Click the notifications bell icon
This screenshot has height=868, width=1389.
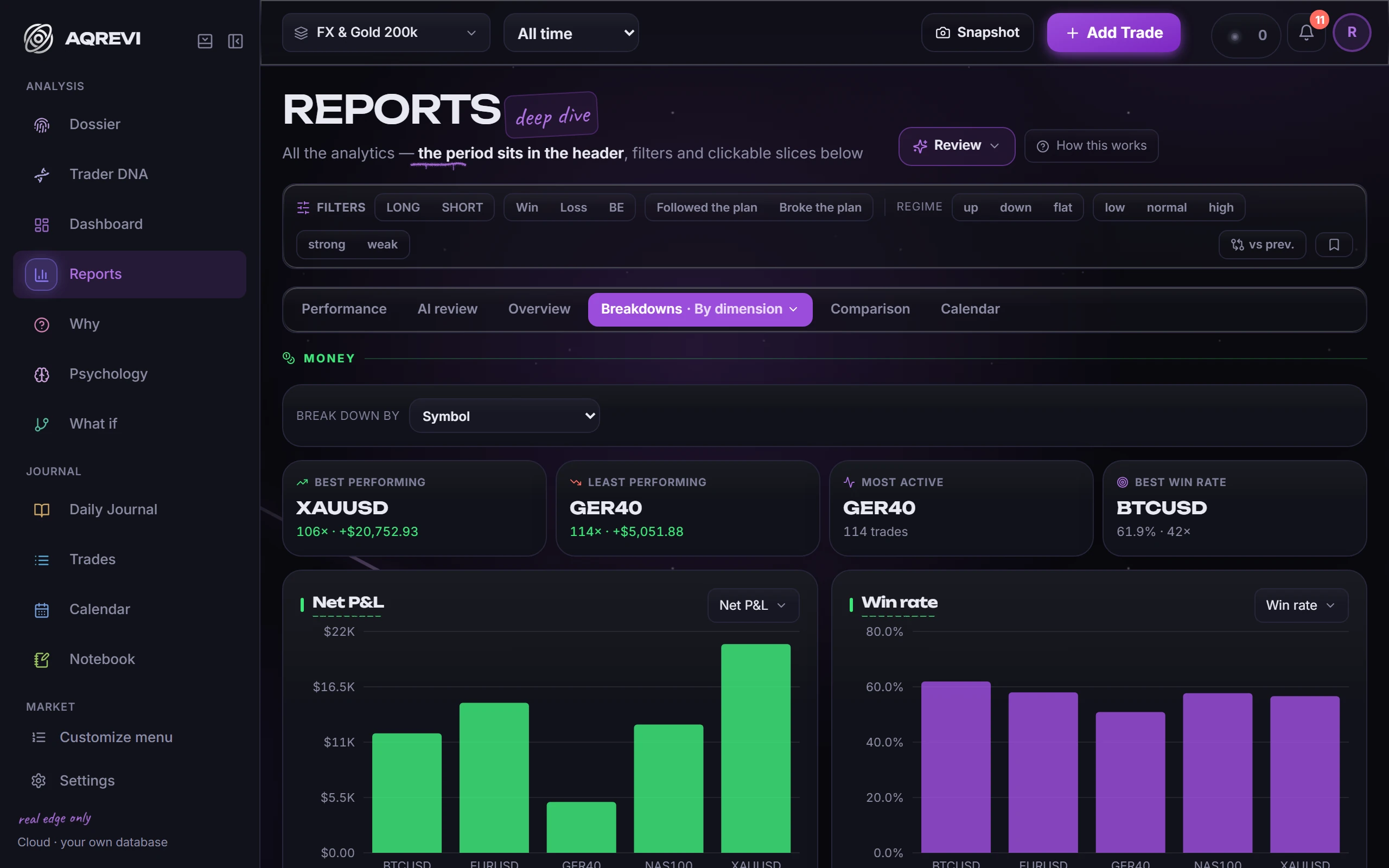pos(1306,33)
